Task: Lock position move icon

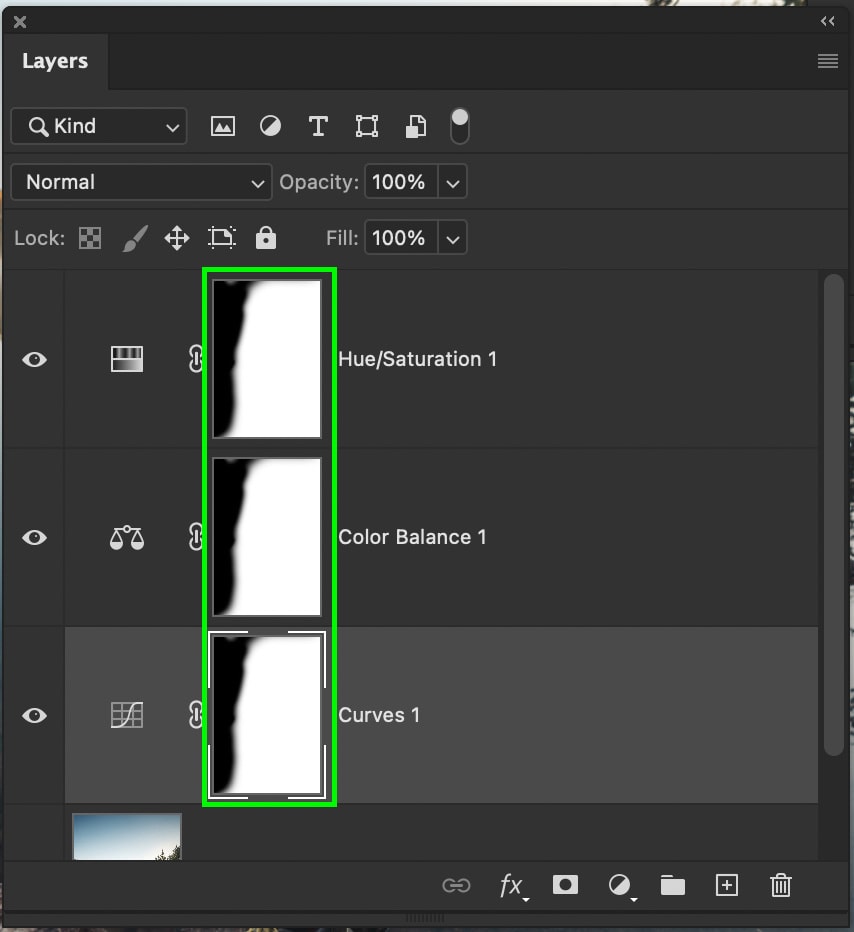Action: (x=177, y=238)
